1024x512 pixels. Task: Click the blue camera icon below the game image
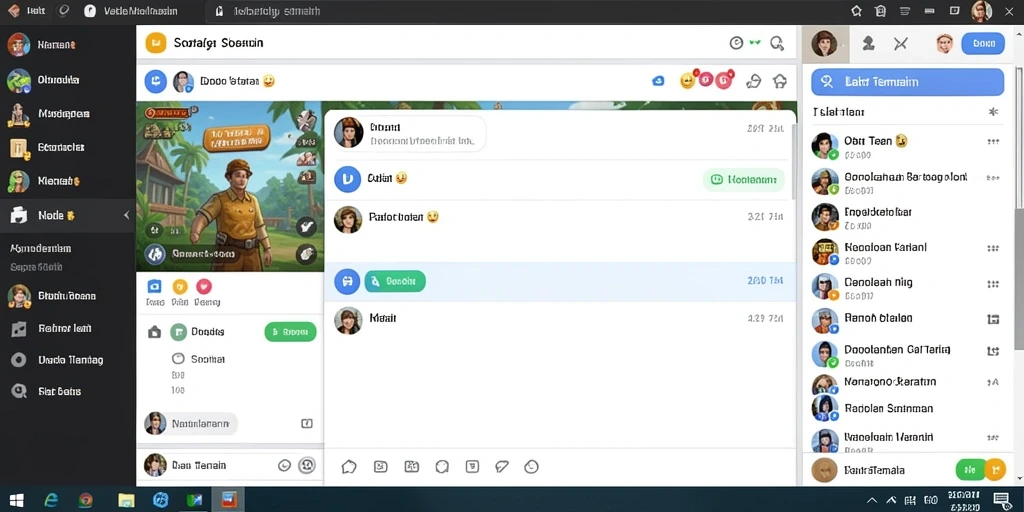pyautogui.click(x=155, y=286)
